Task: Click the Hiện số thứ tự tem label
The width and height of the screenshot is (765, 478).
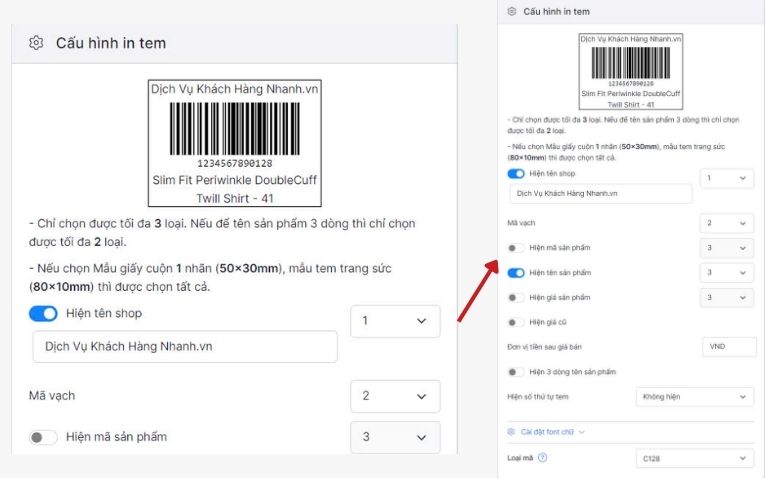Action: tap(538, 397)
